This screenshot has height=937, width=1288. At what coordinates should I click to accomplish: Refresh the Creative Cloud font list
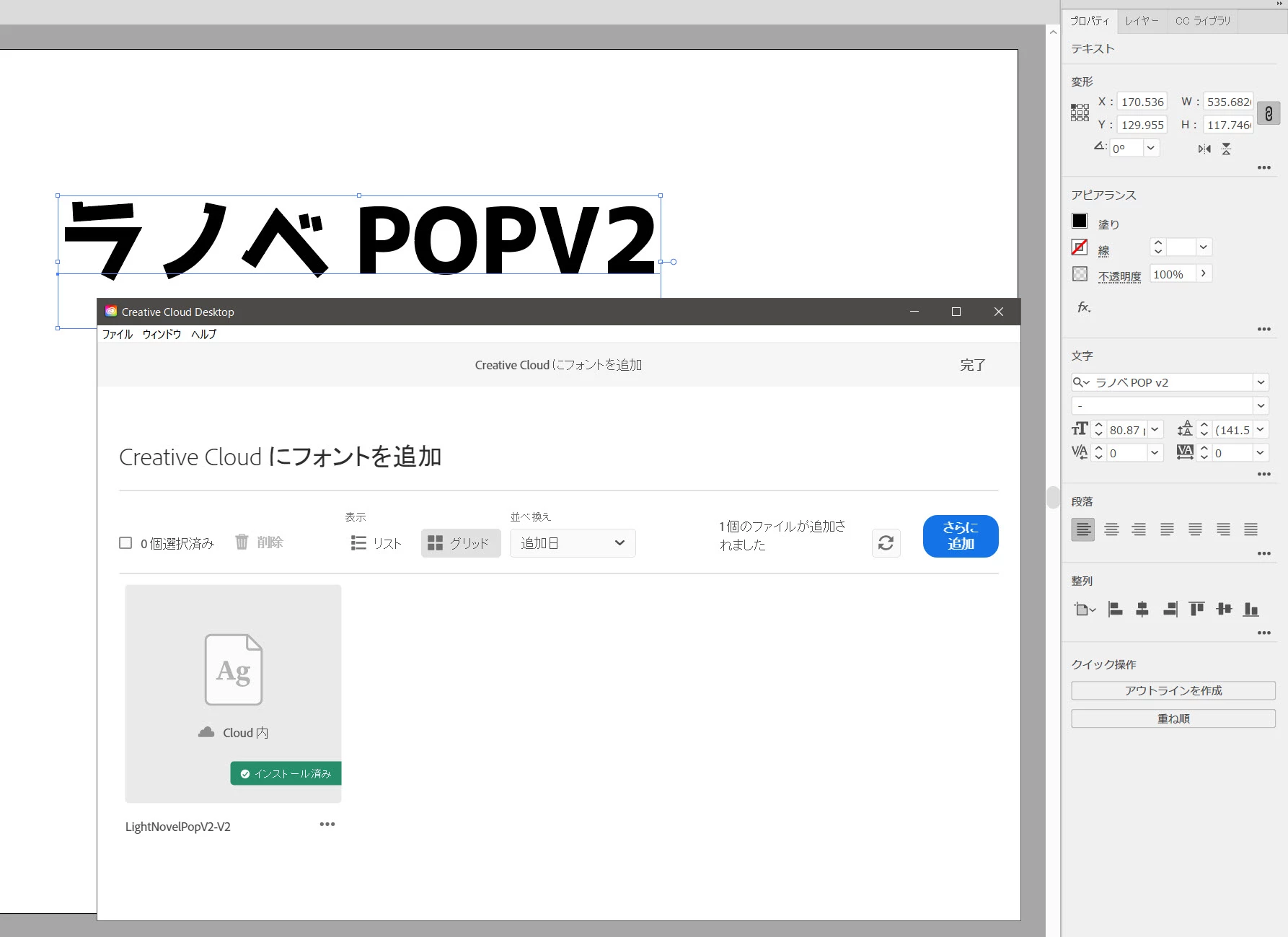click(886, 543)
